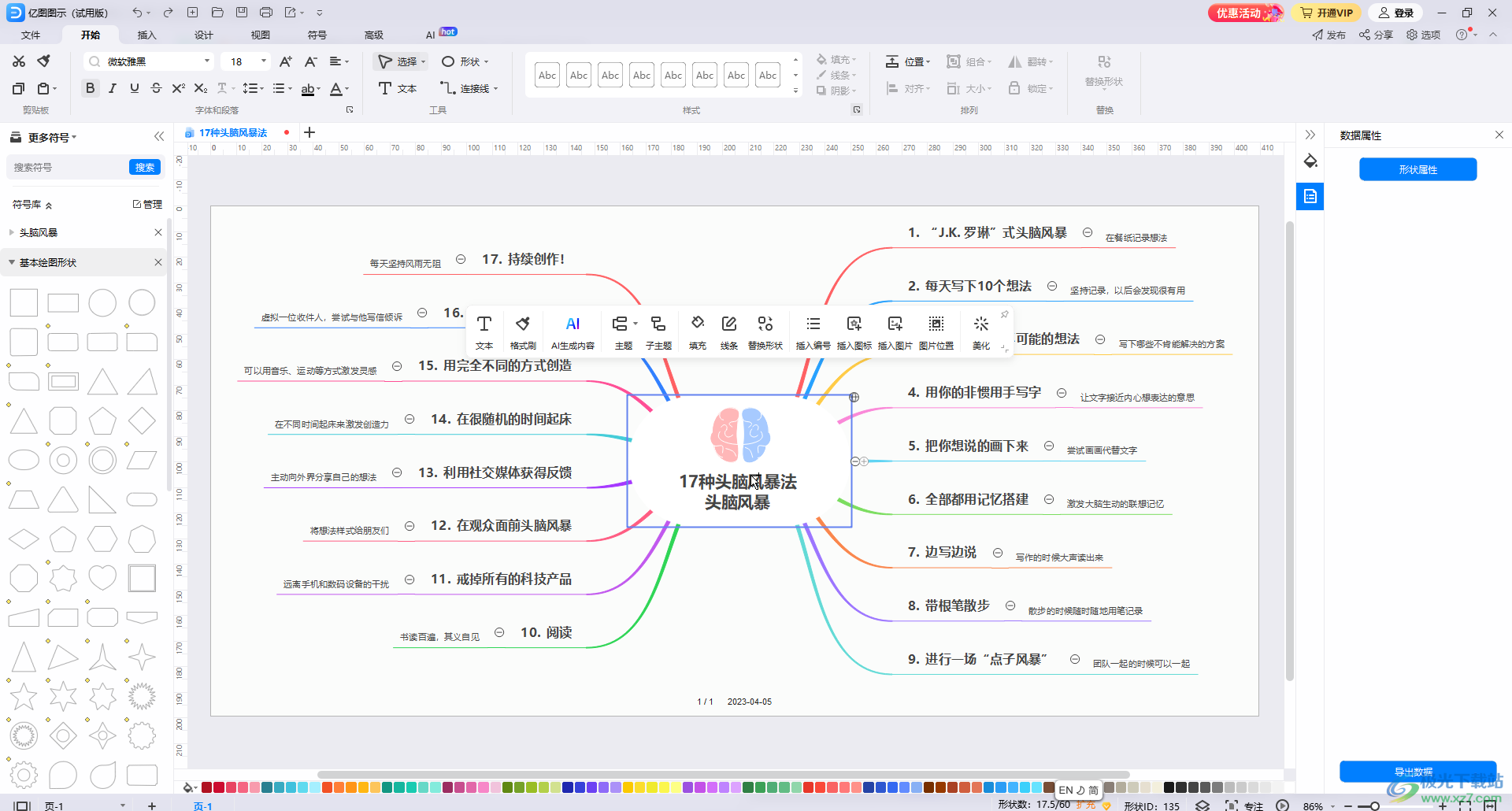Click the zoom slider handle
The width and height of the screenshot is (1512, 811).
pyautogui.click(x=1374, y=805)
